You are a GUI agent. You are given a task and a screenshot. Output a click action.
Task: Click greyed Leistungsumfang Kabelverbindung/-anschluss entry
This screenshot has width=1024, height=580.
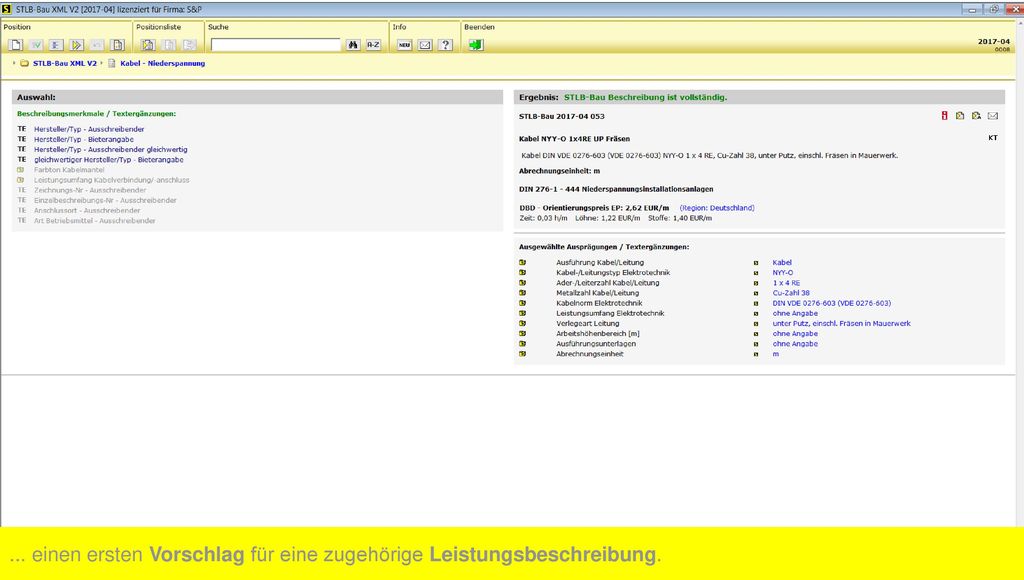112,180
